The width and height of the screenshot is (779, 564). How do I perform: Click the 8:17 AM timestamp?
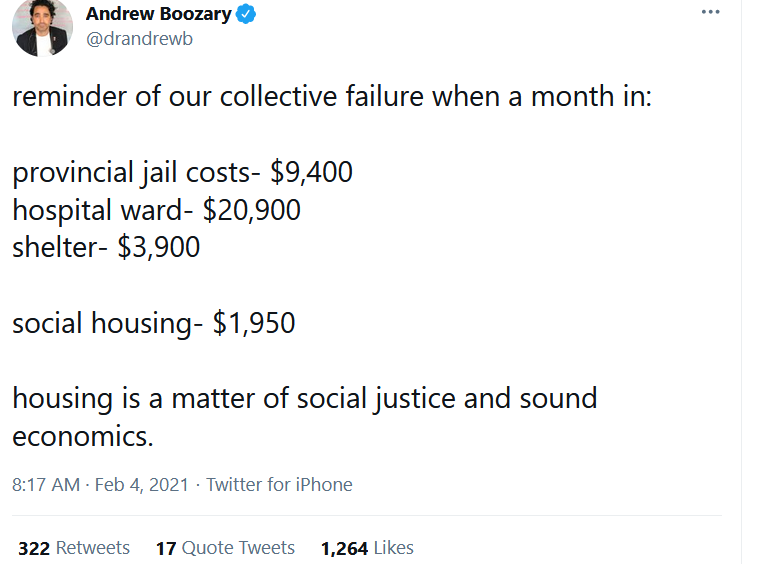tap(46, 484)
